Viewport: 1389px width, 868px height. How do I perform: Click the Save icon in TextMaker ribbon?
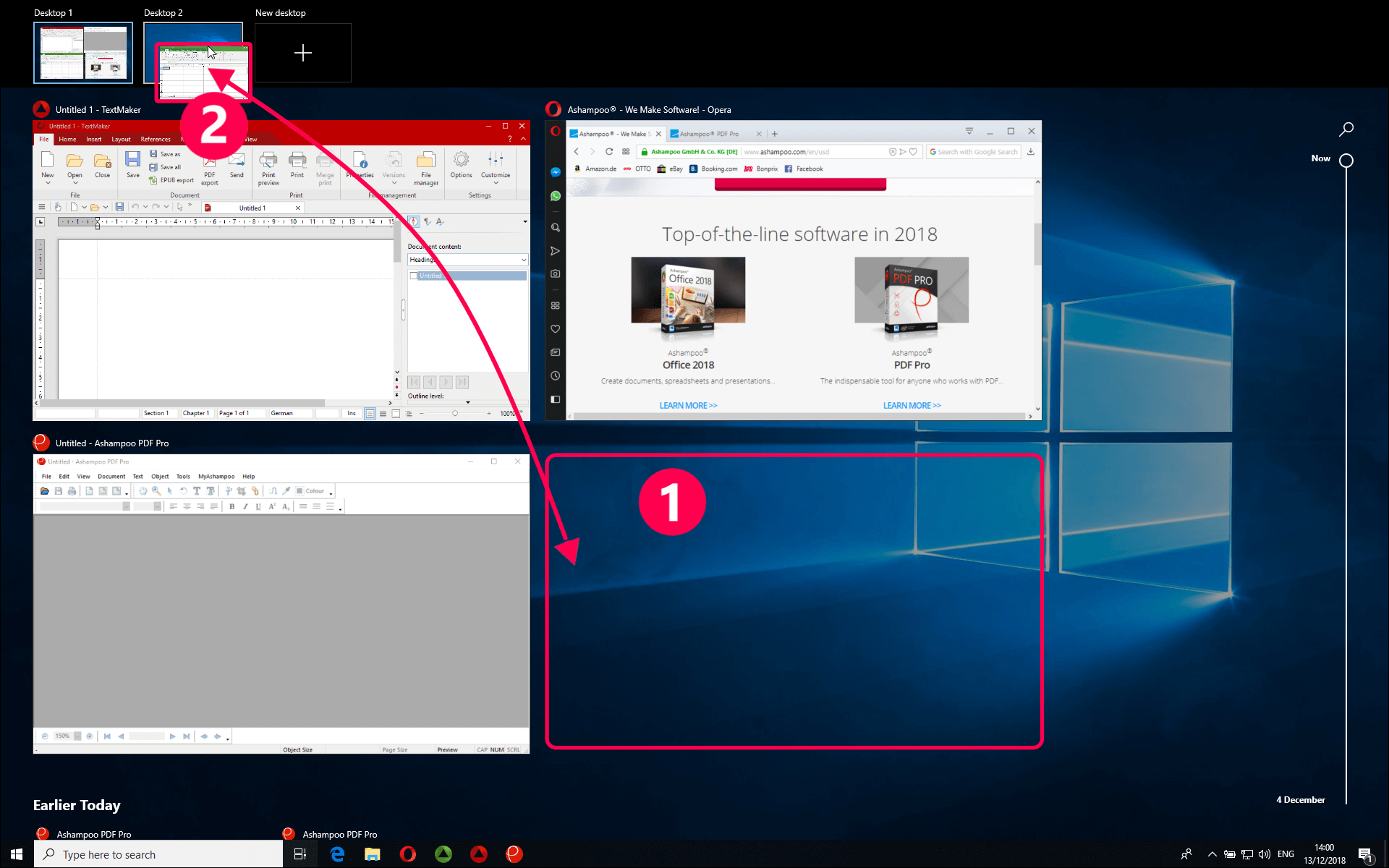(x=132, y=159)
